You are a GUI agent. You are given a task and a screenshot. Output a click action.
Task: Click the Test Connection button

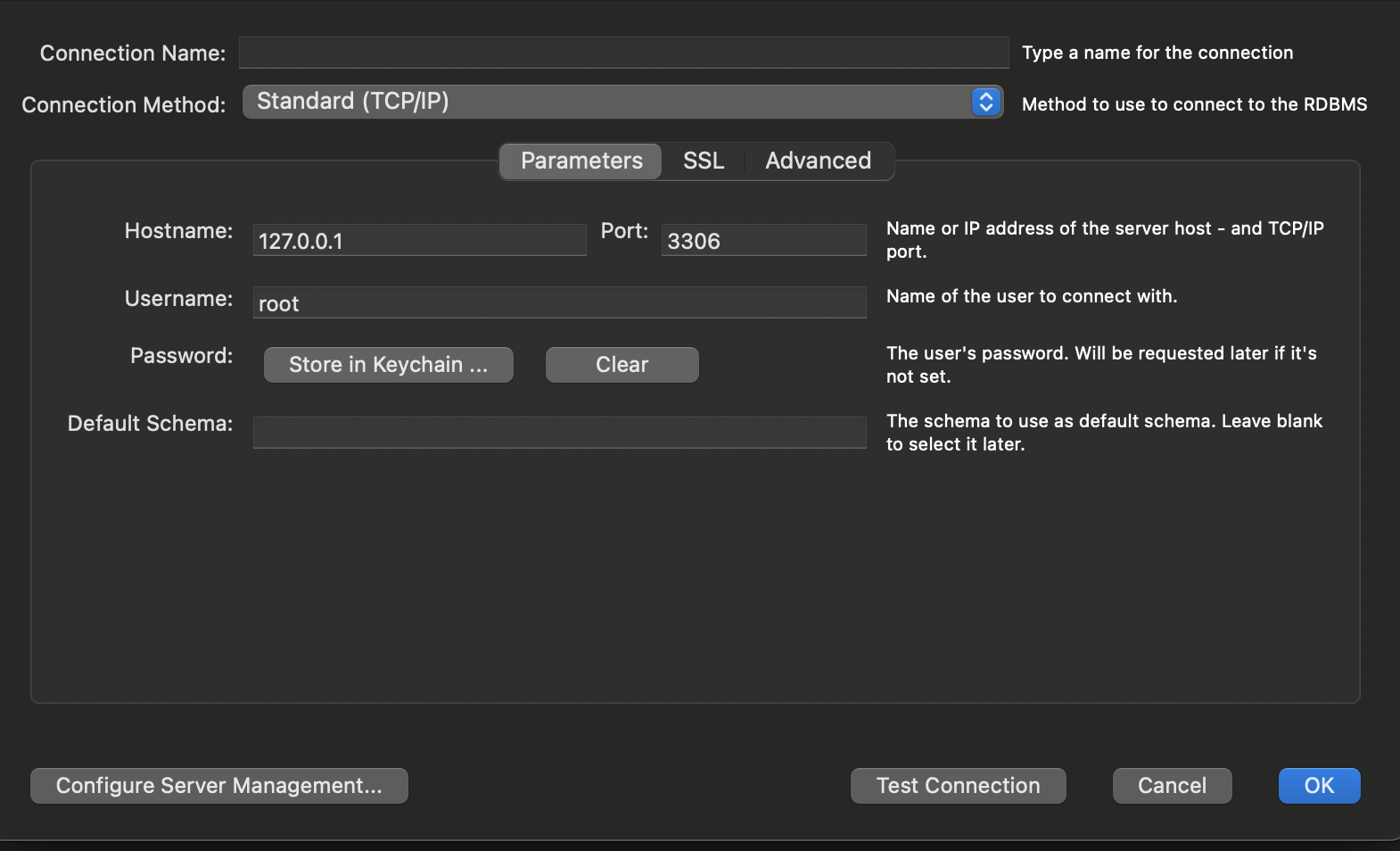click(958, 786)
